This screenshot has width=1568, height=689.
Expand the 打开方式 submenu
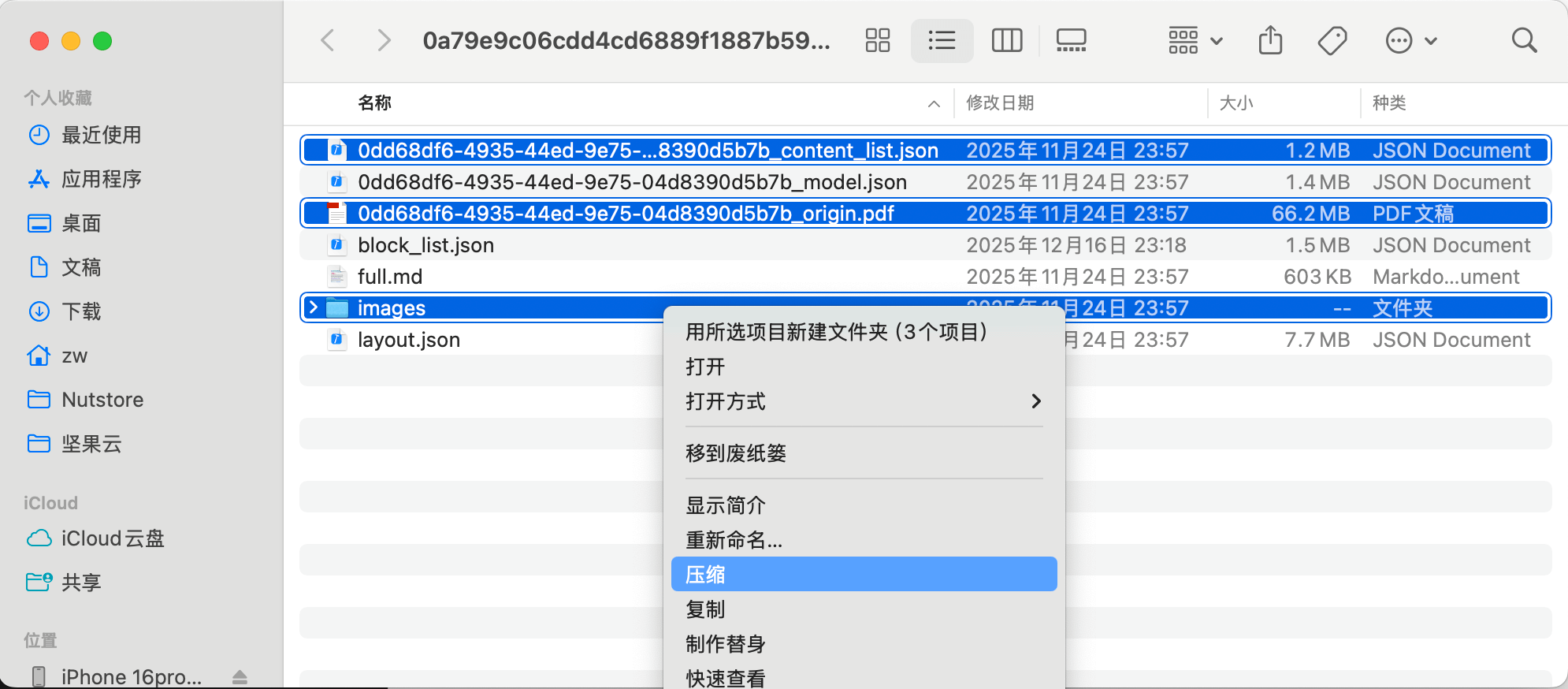[x=864, y=401]
